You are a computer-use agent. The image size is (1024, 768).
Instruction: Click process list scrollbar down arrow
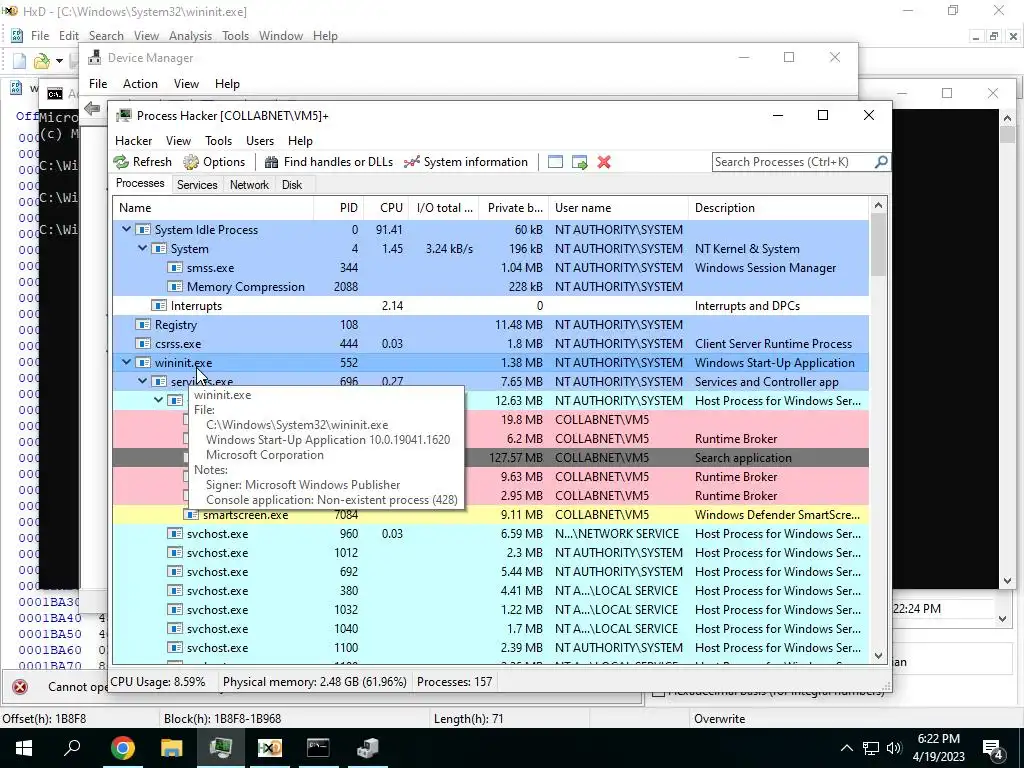[878, 656]
